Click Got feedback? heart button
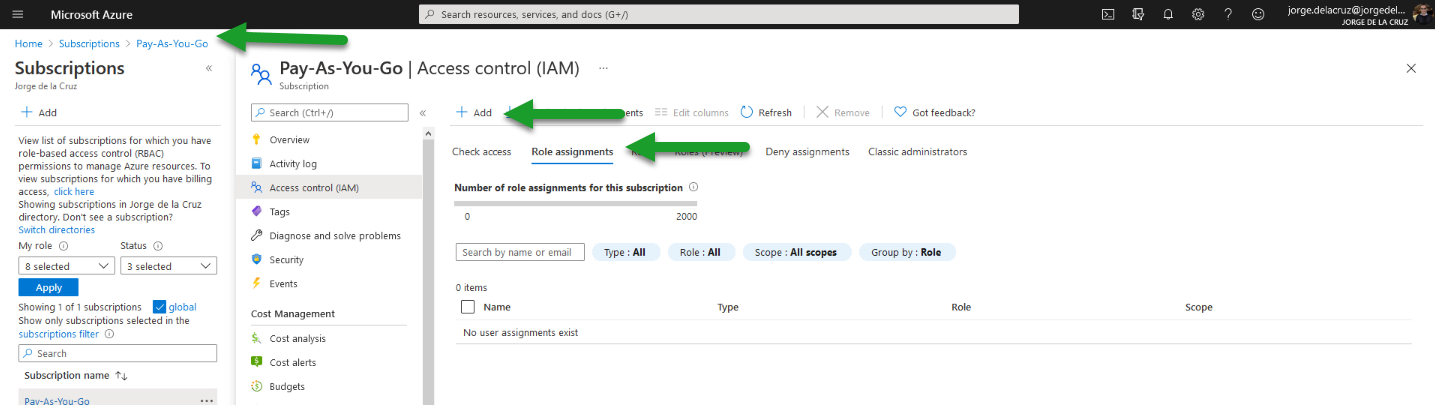Screen dimensions: 1435x405 tap(935, 112)
